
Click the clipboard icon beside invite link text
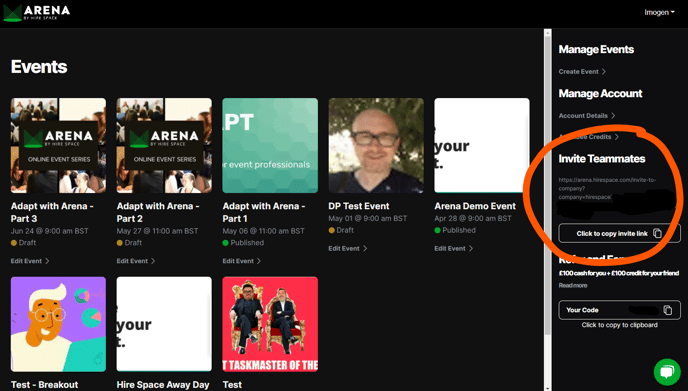[657, 233]
